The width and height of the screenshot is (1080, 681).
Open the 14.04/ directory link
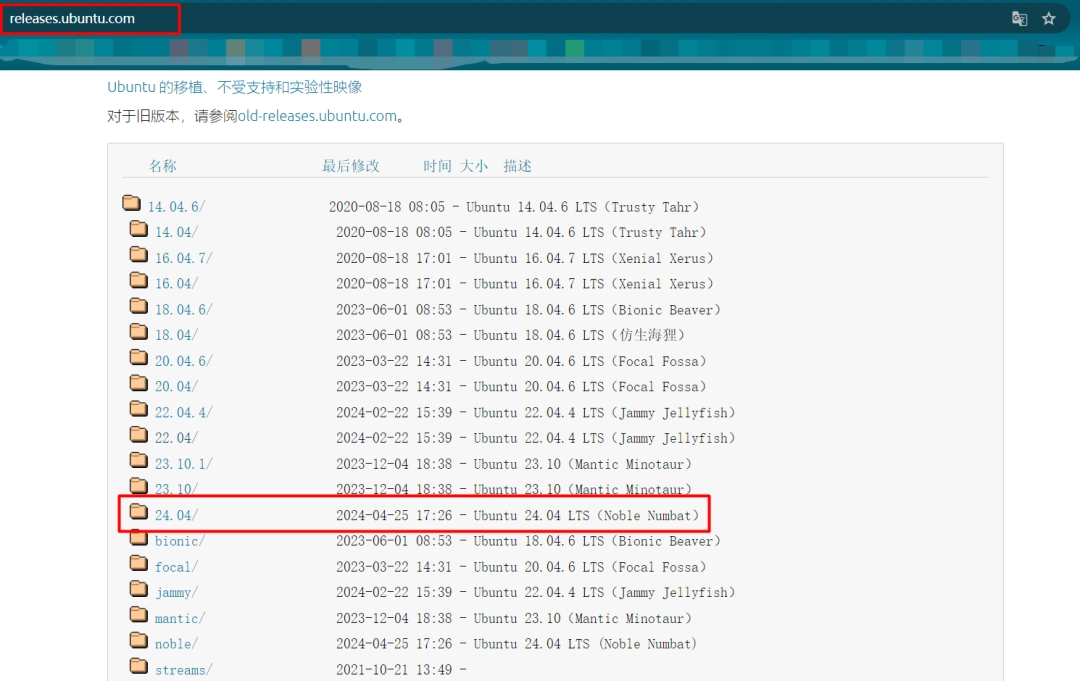point(176,232)
